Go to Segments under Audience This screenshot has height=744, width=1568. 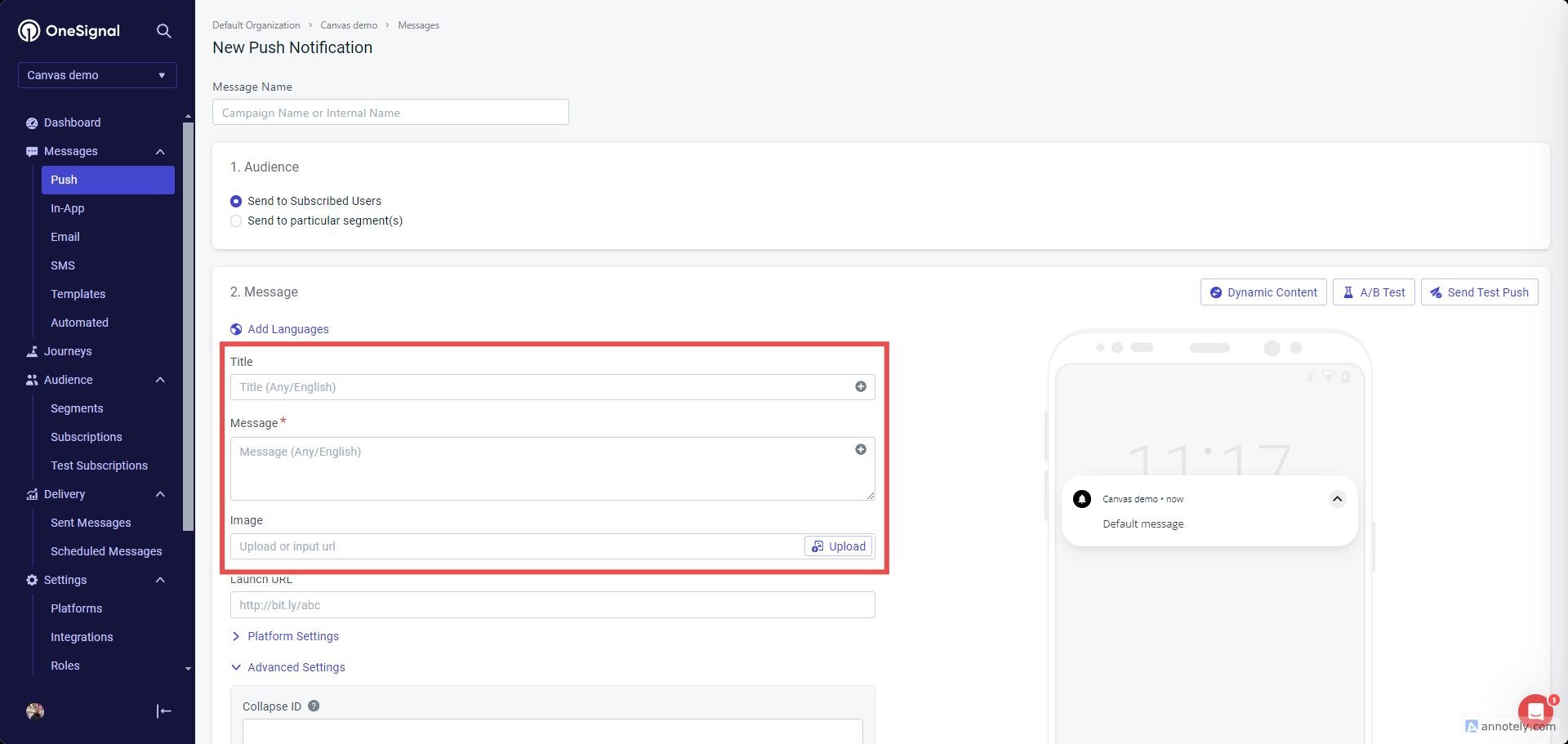click(77, 408)
